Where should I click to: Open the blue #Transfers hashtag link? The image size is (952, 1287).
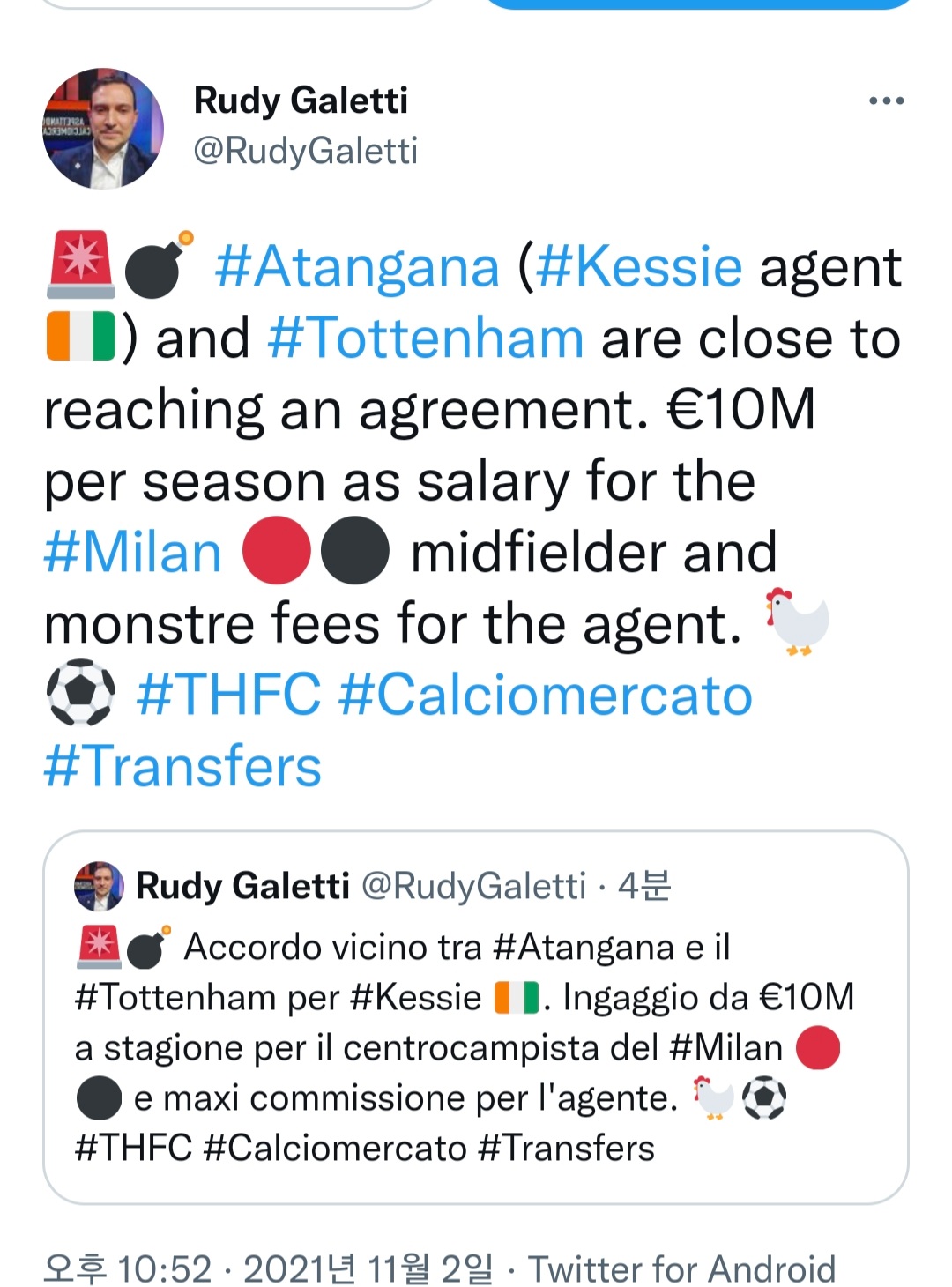click(x=182, y=766)
